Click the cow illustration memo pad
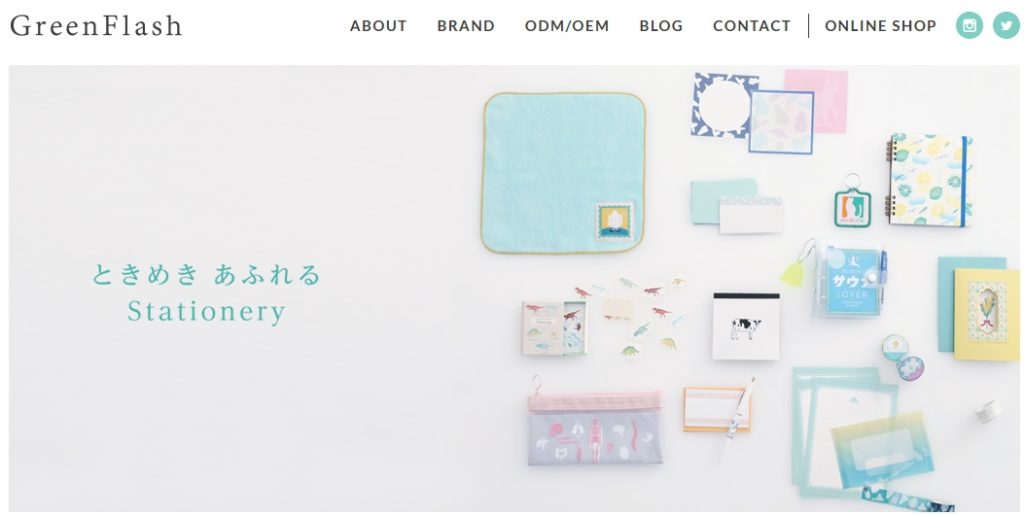 click(x=746, y=326)
